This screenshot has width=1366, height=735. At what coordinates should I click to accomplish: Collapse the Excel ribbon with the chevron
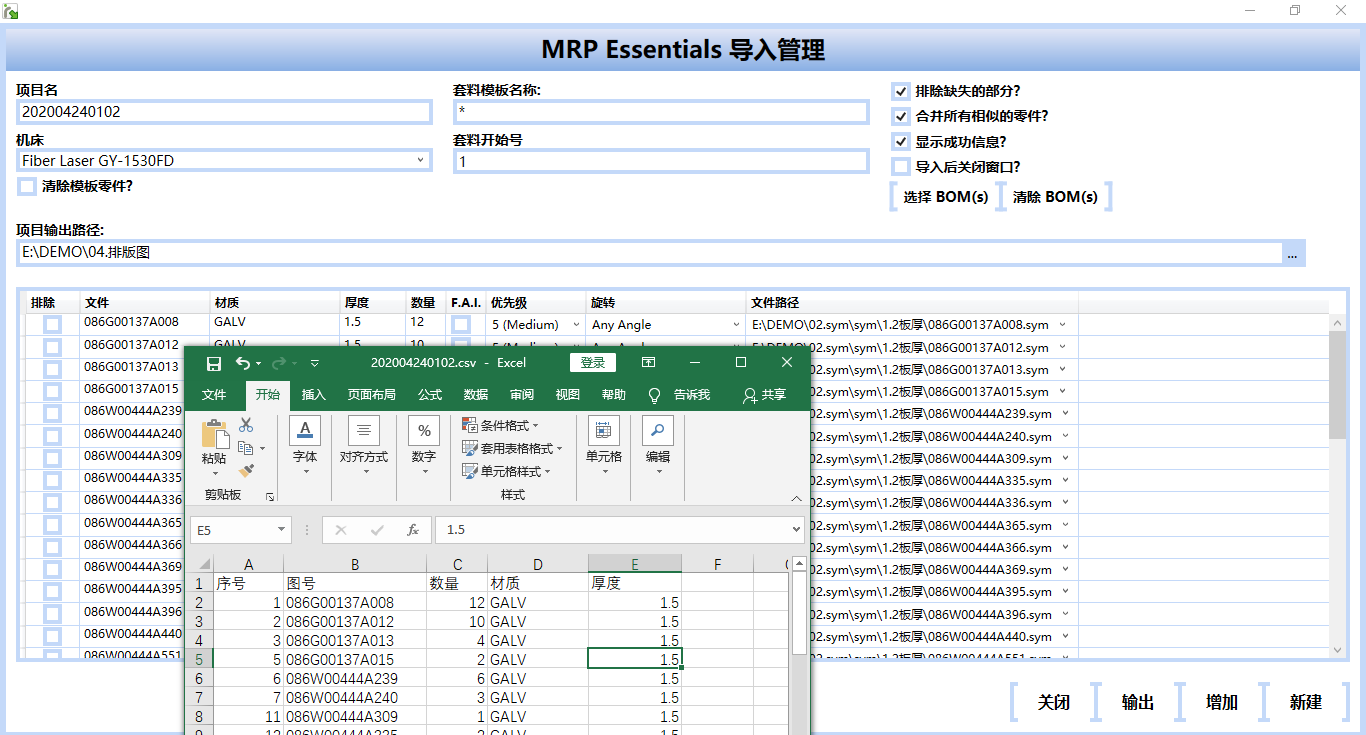pos(797,498)
